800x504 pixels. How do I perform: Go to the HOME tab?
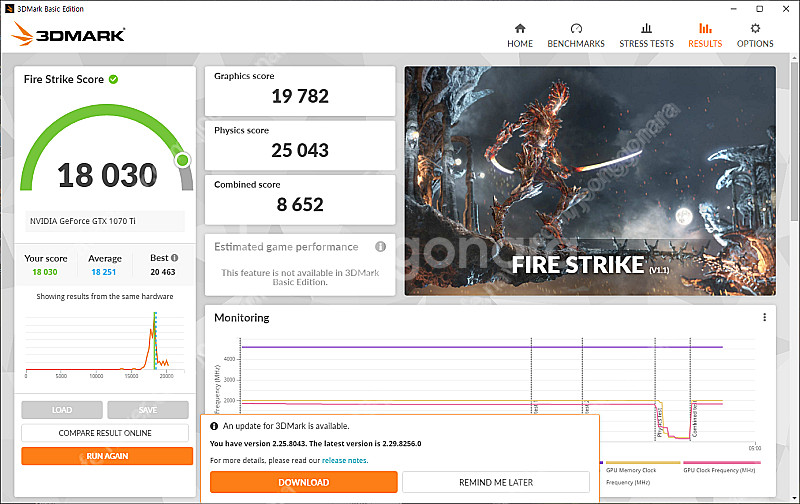(520, 36)
